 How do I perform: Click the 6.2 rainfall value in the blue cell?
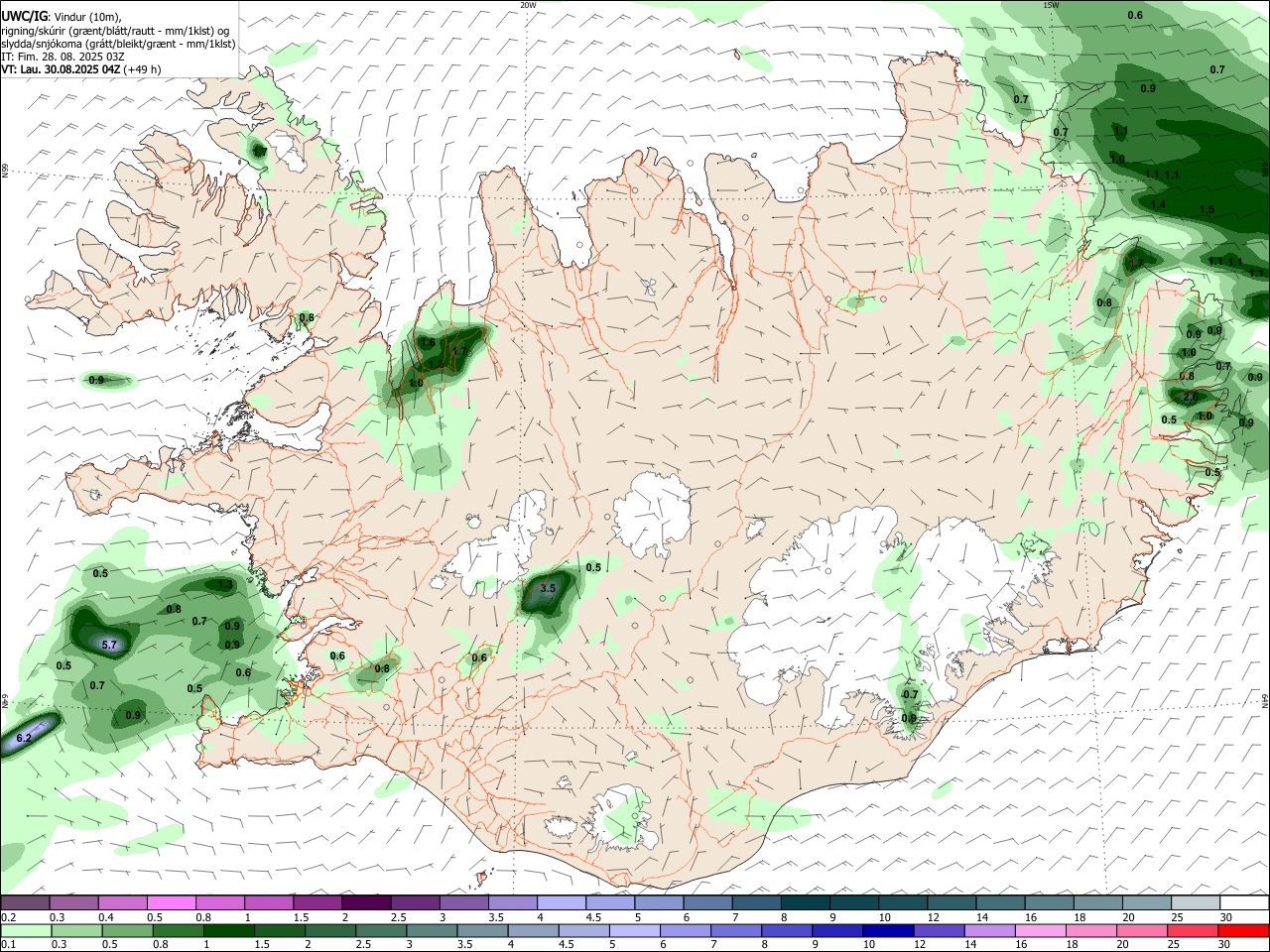tap(24, 738)
